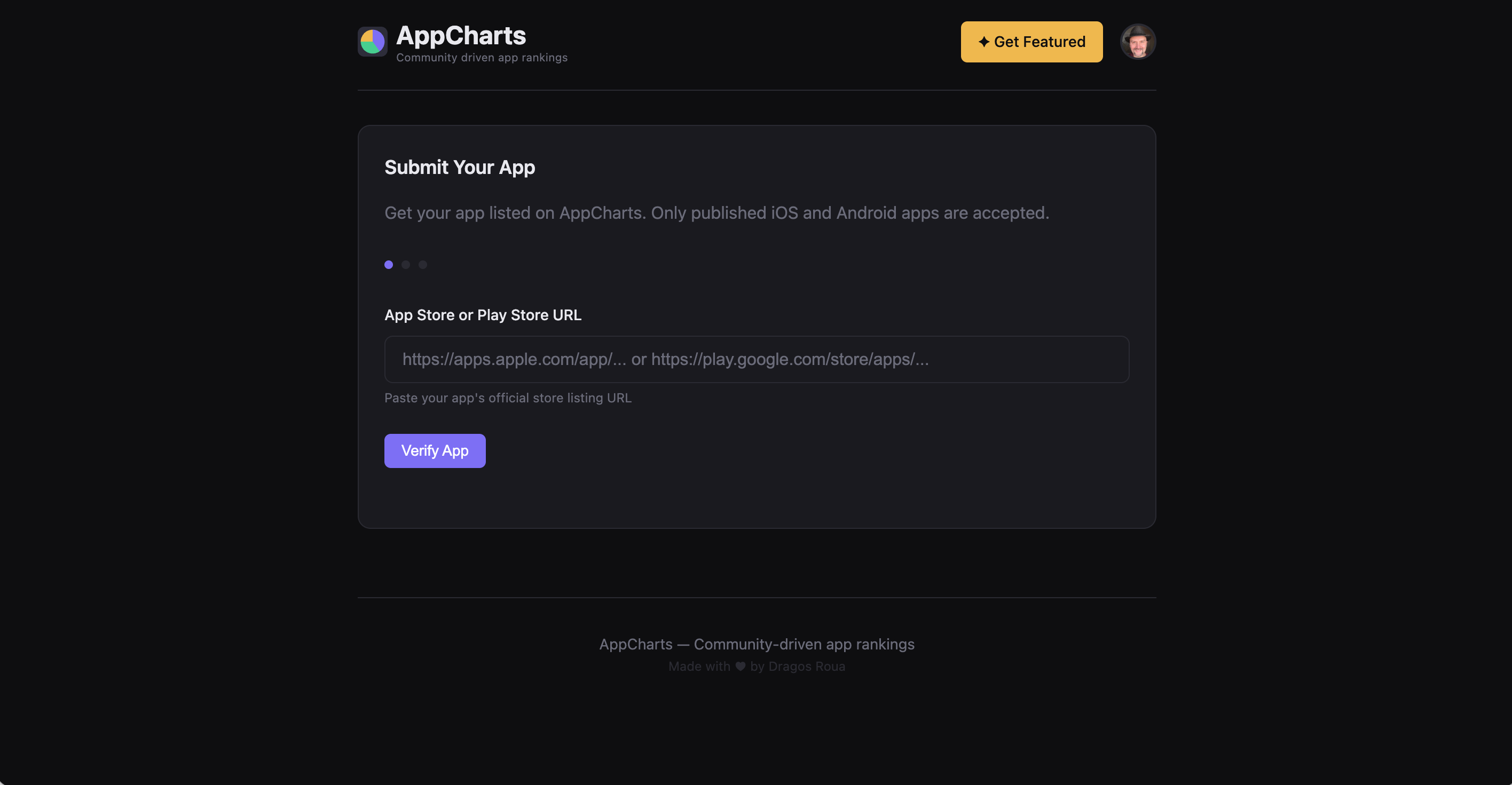Click the heart icon in the footer
1512x785 pixels.
[x=740, y=667]
